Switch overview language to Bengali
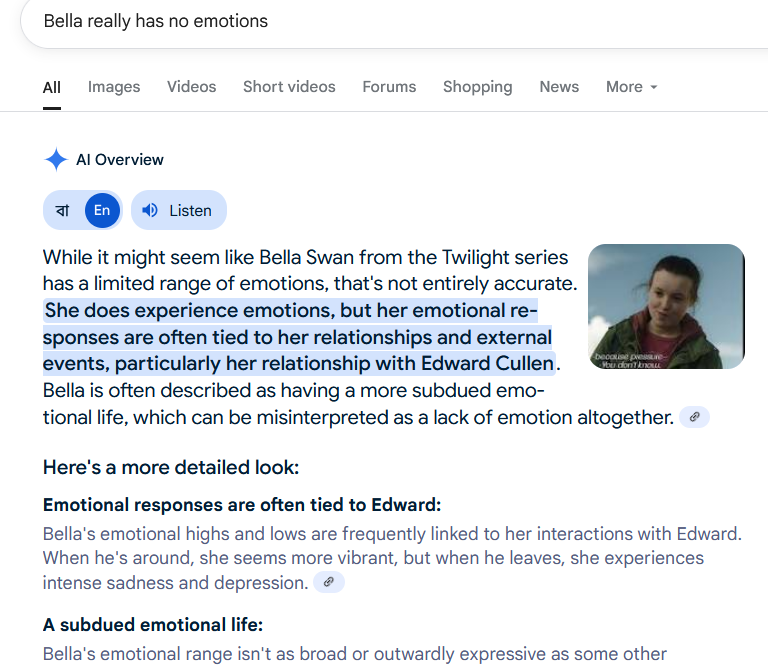The image size is (768, 665). [x=63, y=211]
